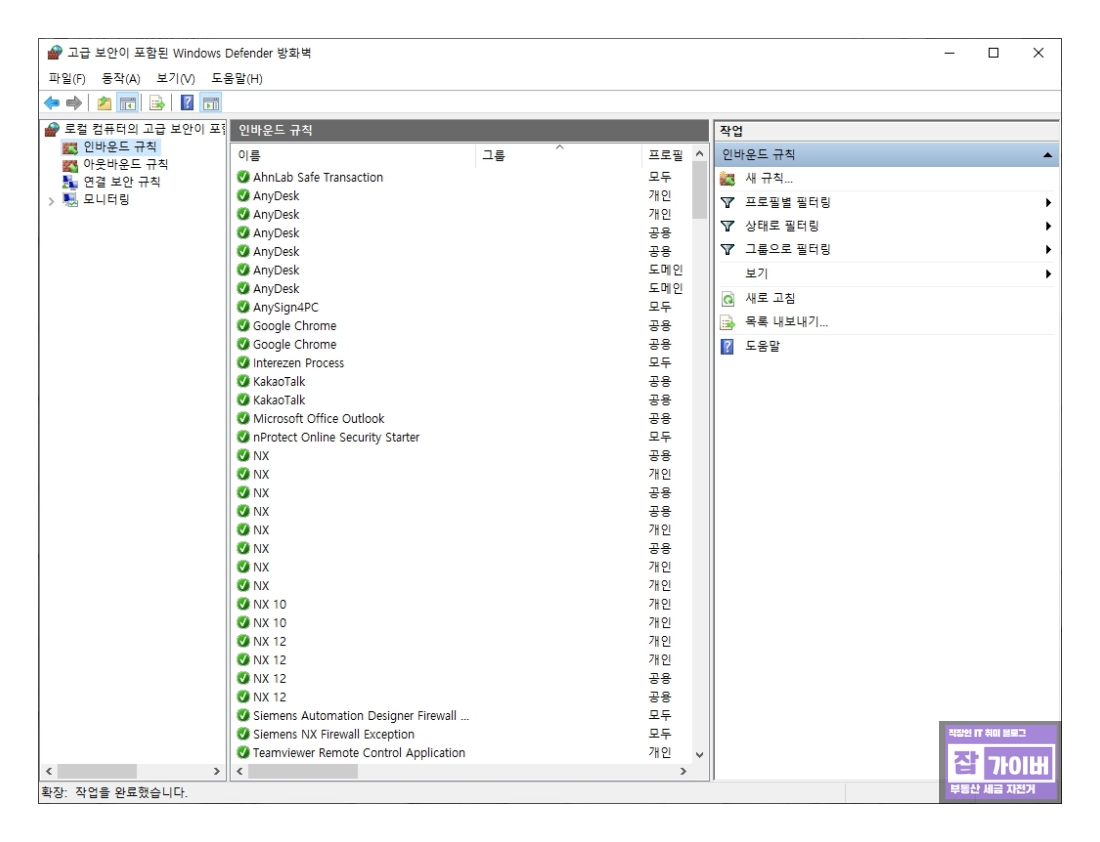Open the 동작(A) menu

pyautogui.click(x=121, y=79)
